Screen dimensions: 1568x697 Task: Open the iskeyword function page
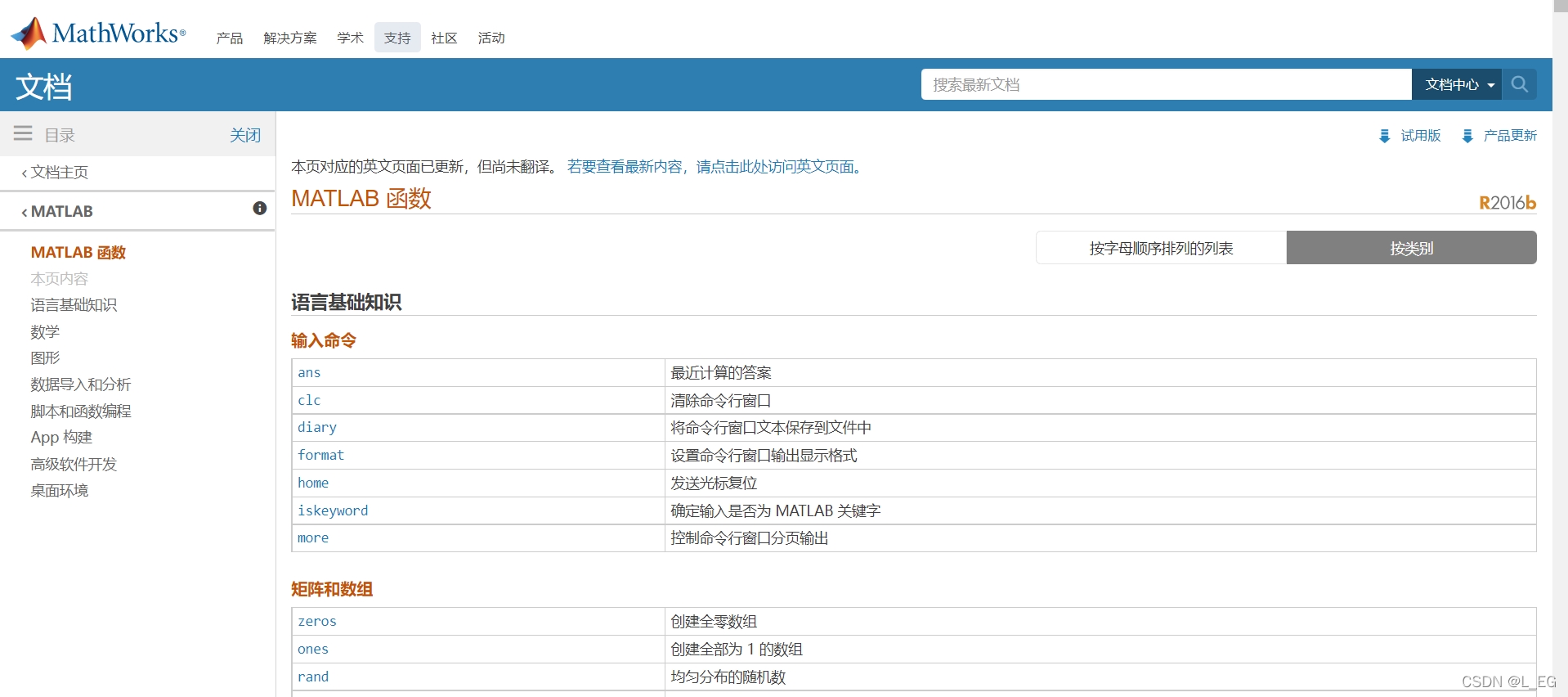pos(333,510)
